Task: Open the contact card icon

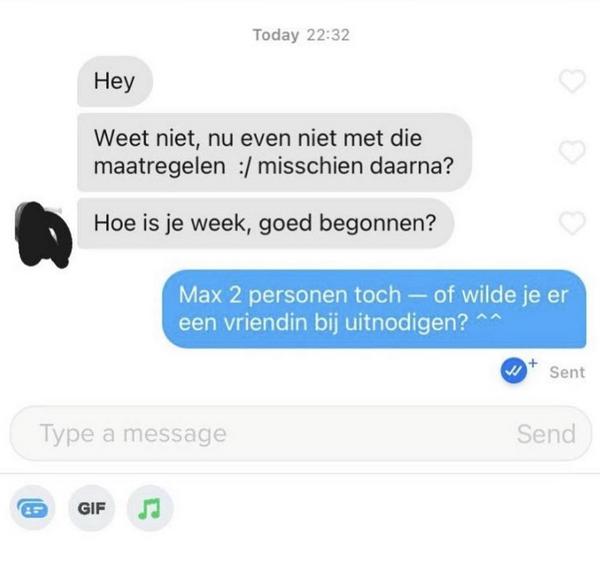Action: tap(33, 509)
